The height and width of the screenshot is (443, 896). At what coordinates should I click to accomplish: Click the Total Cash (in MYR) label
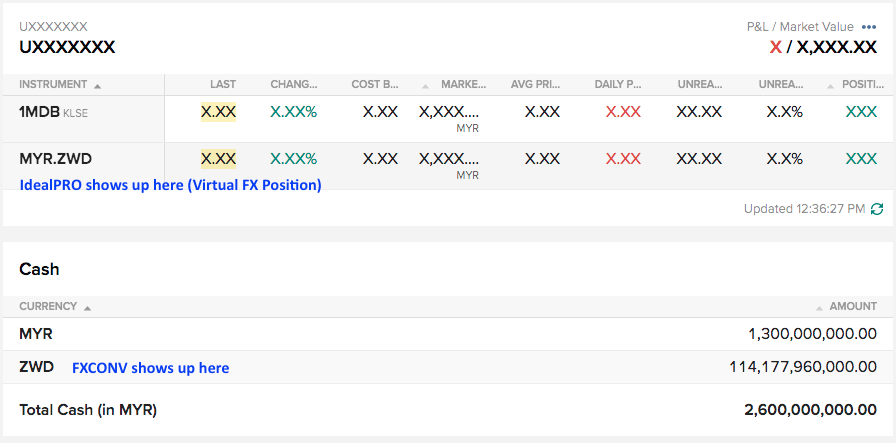(88, 410)
